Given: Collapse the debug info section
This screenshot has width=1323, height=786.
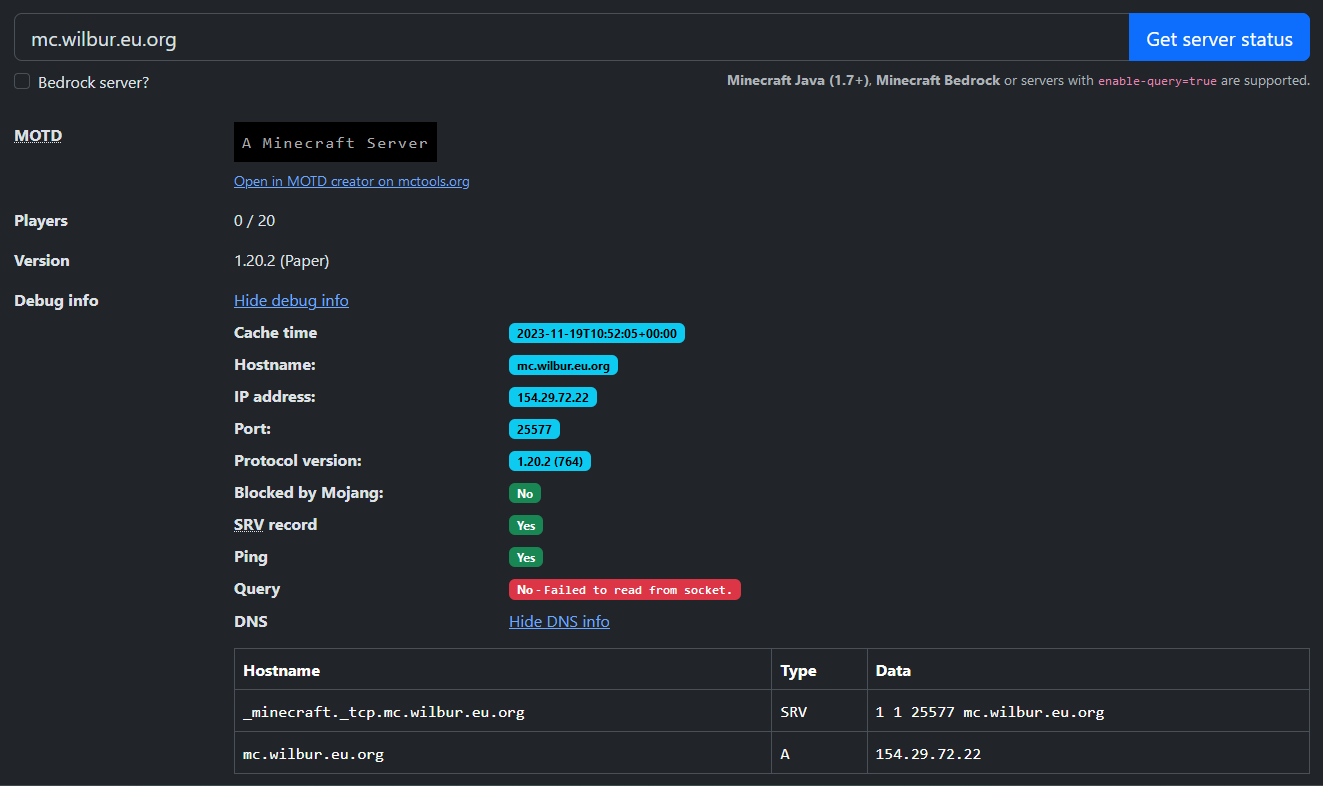Looking at the screenshot, I should click(291, 300).
